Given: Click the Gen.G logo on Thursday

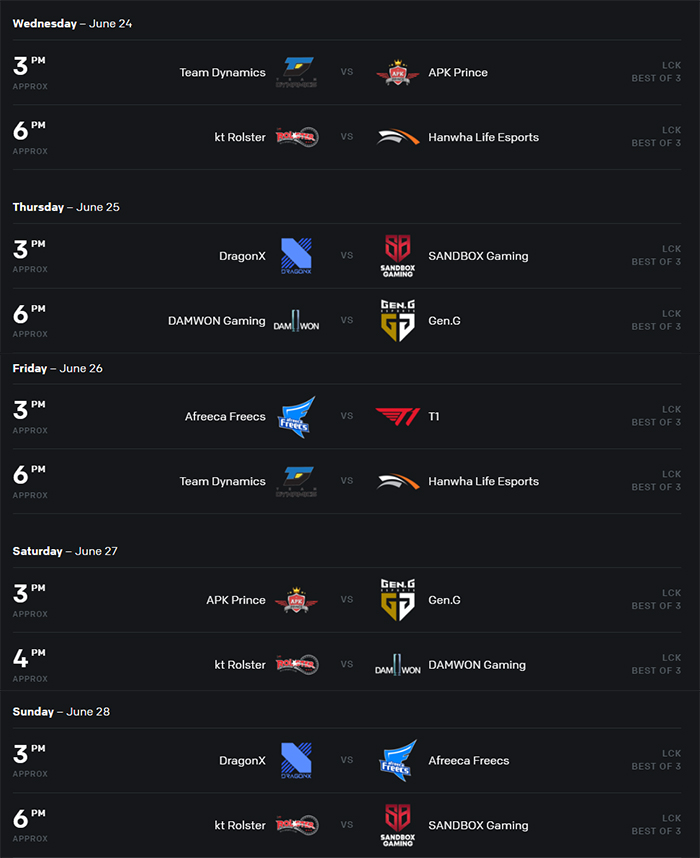Looking at the screenshot, I should tap(398, 320).
